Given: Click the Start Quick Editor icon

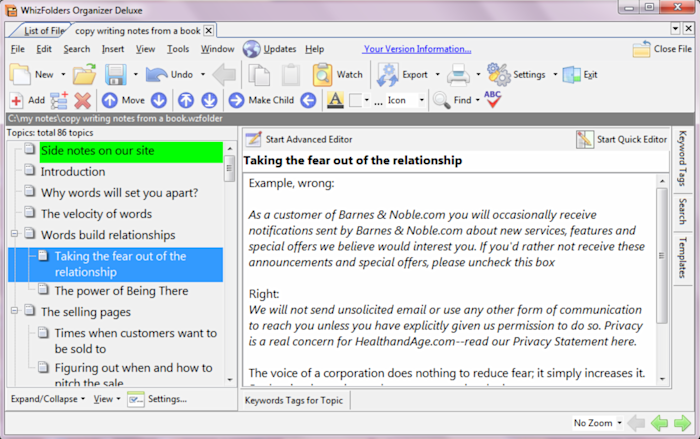Looking at the screenshot, I should tap(585, 139).
